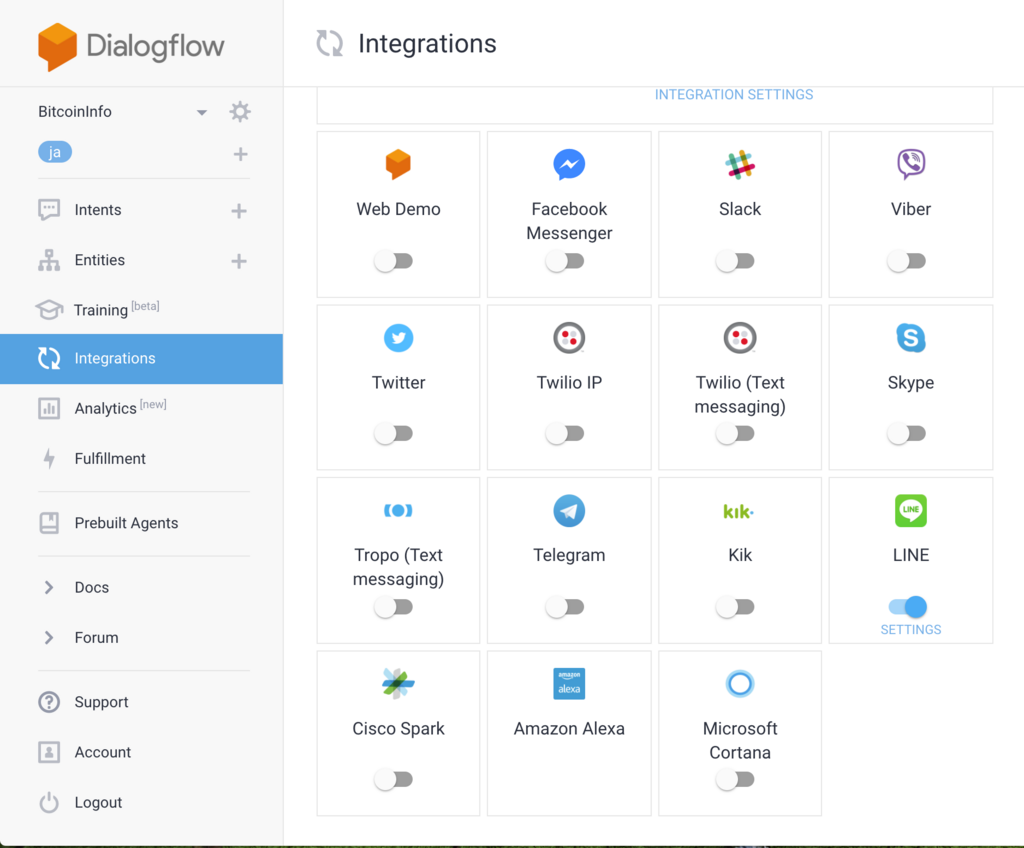Viewport: 1024px width, 848px height.
Task: Click the Integrations page title
Action: tap(427, 44)
